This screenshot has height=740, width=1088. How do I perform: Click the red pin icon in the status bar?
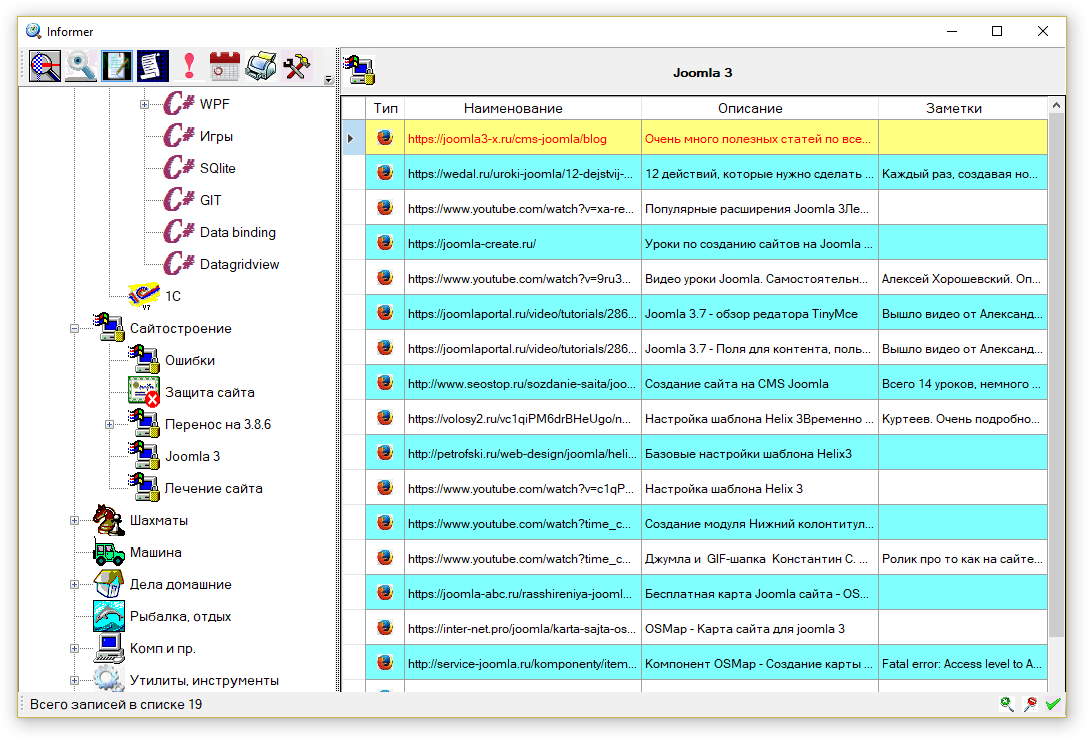[1030, 704]
